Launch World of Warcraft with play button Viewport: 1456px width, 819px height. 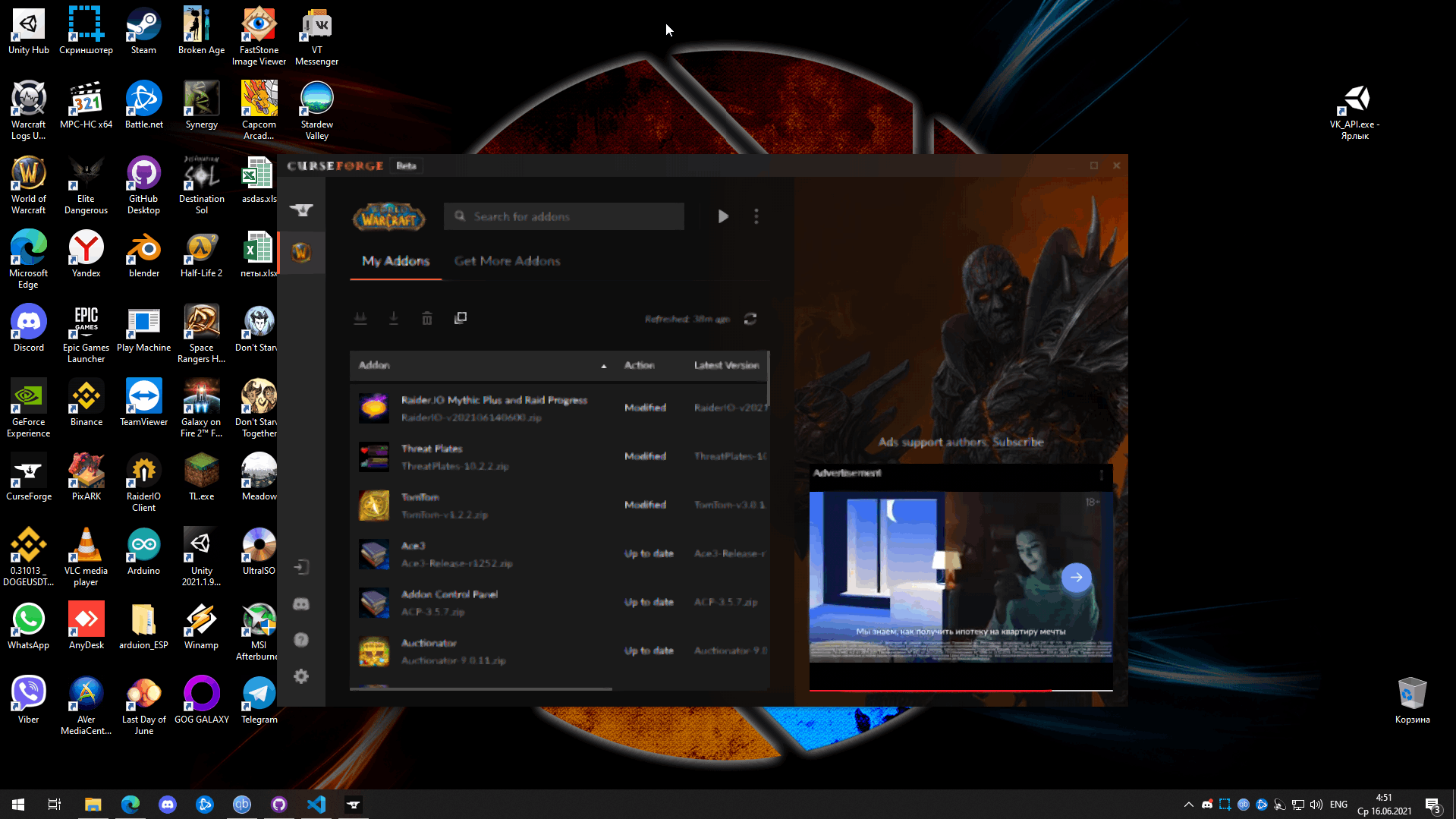(723, 216)
